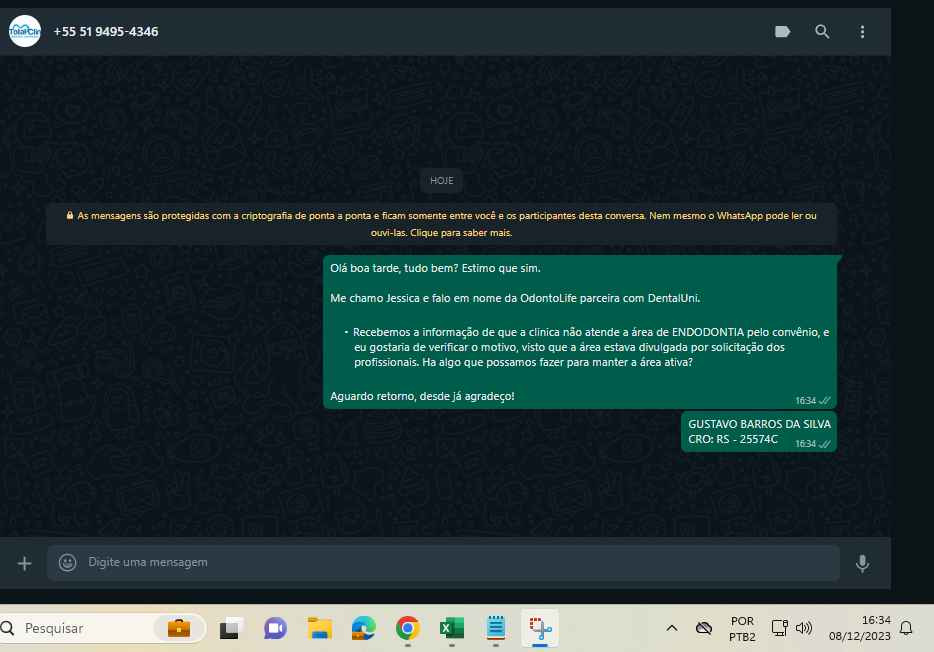Click the taskbar Pesquisar search box

click(x=104, y=628)
